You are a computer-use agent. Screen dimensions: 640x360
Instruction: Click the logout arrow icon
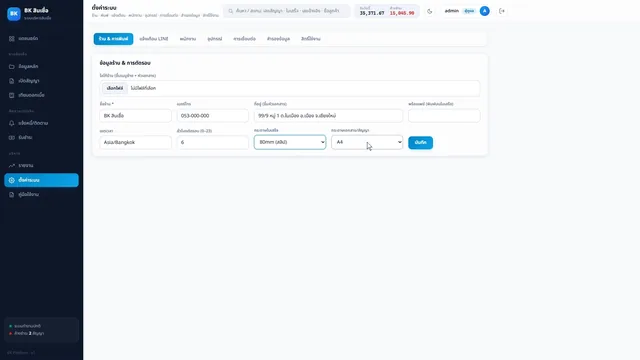pos(502,11)
